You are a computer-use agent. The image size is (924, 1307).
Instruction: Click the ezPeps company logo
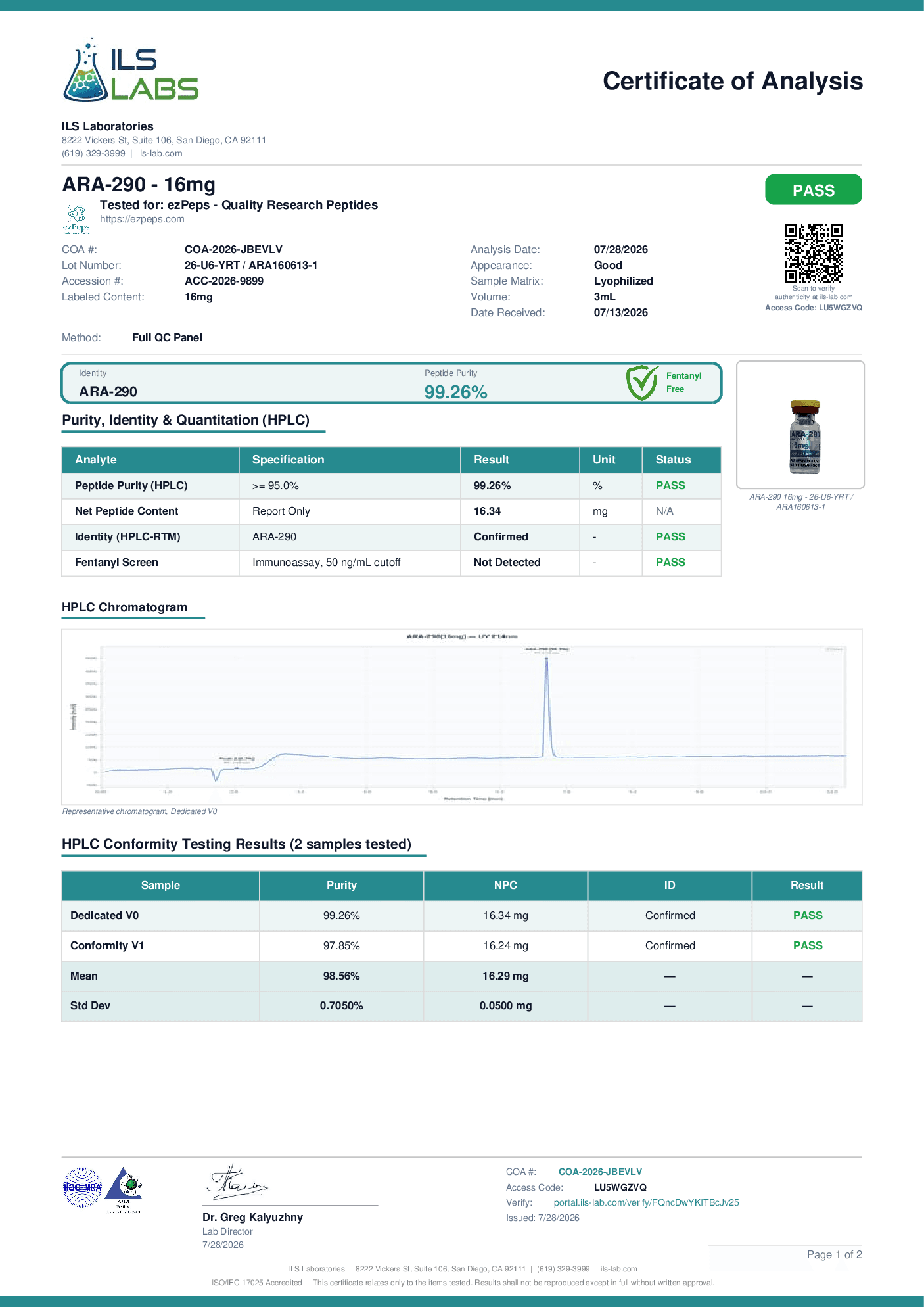tap(76, 220)
